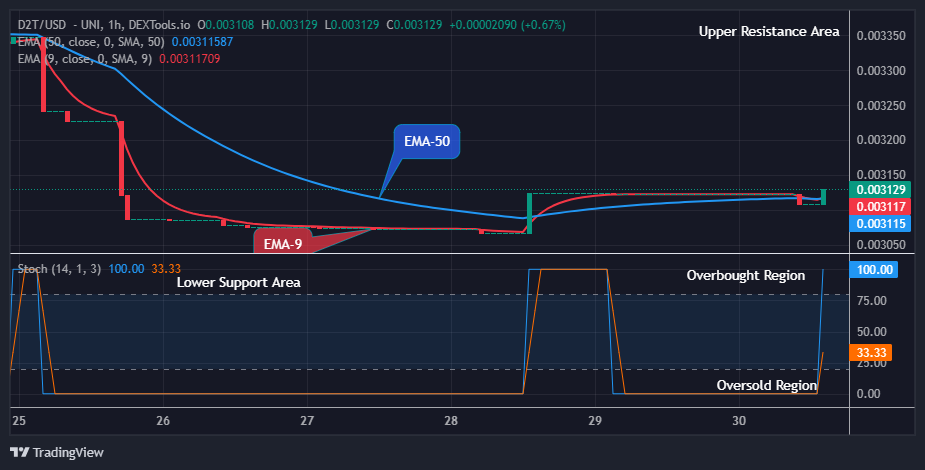
Task: Click date 26 on time axis
Action: click(163, 420)
